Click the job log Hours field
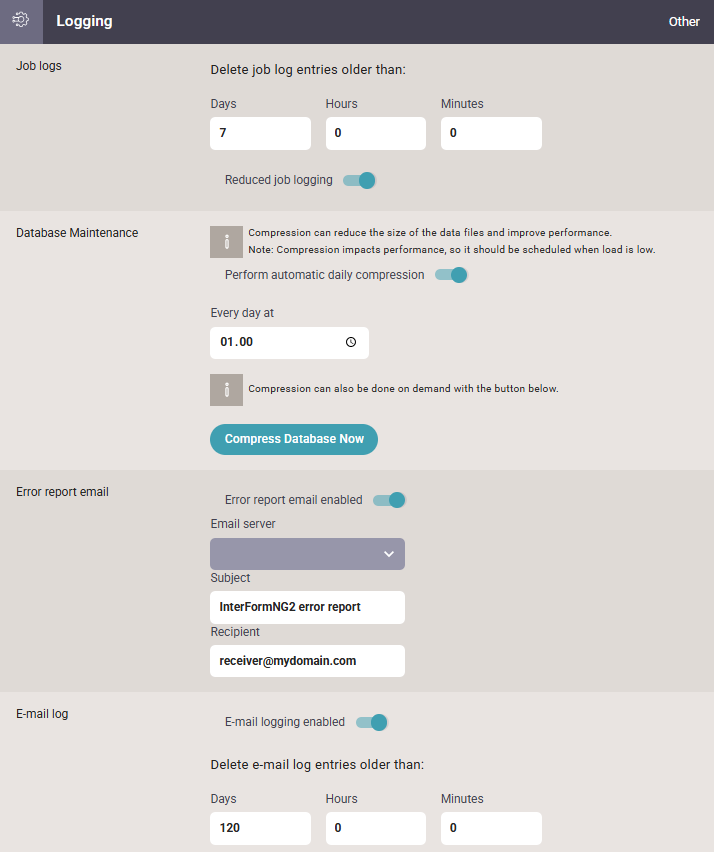This screenshot has width=714, height=852. pos(375,133)
